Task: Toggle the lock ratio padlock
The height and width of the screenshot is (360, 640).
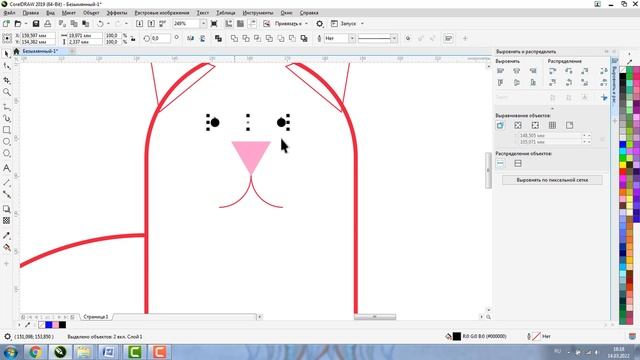Action: [133, 38]
